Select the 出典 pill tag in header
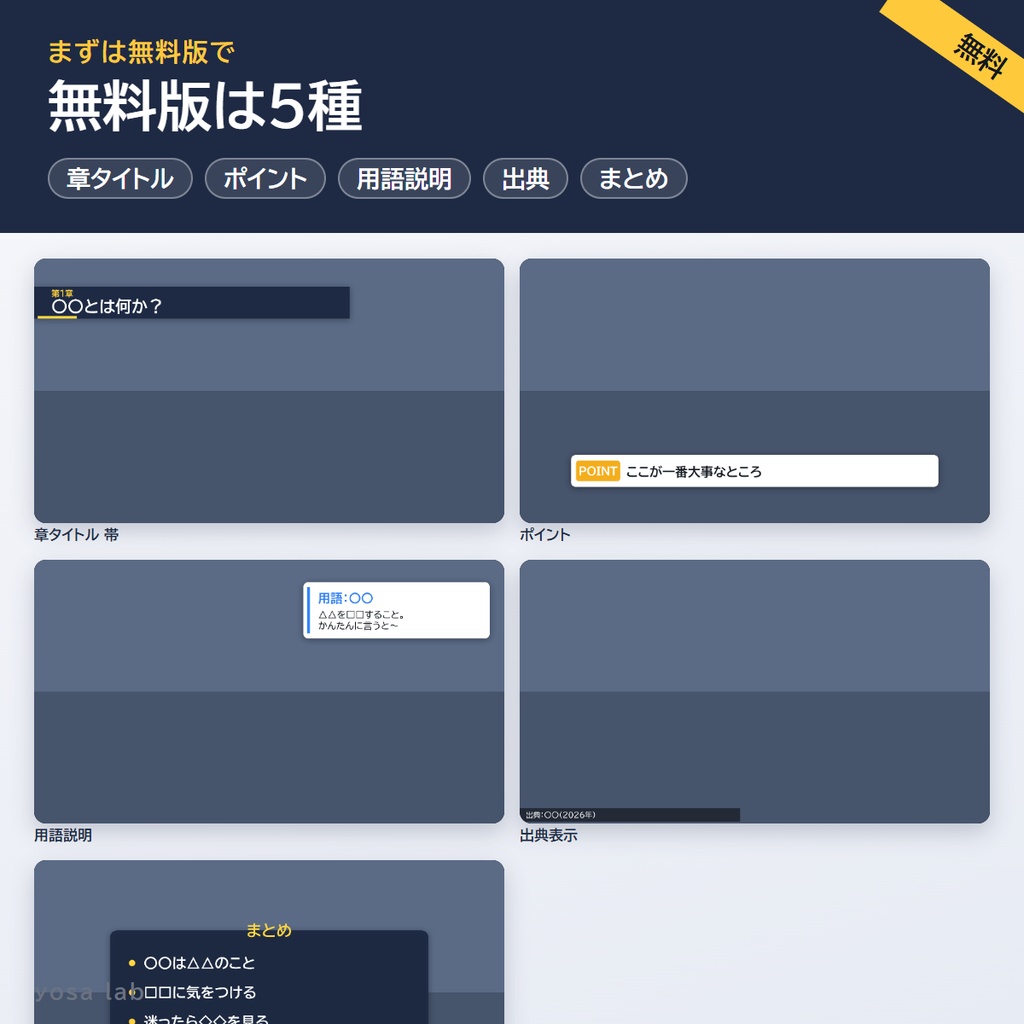This screenshot has height=1024, width=1024. point(526,178)
